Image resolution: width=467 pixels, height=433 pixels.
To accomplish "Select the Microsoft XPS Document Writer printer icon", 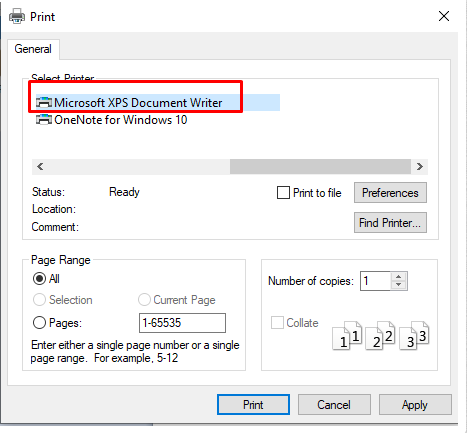I will [x=44, y=103].
